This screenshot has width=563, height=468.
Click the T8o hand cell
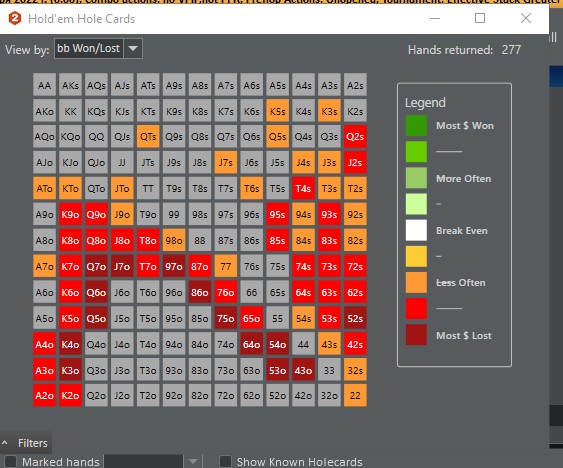point(148,240)
